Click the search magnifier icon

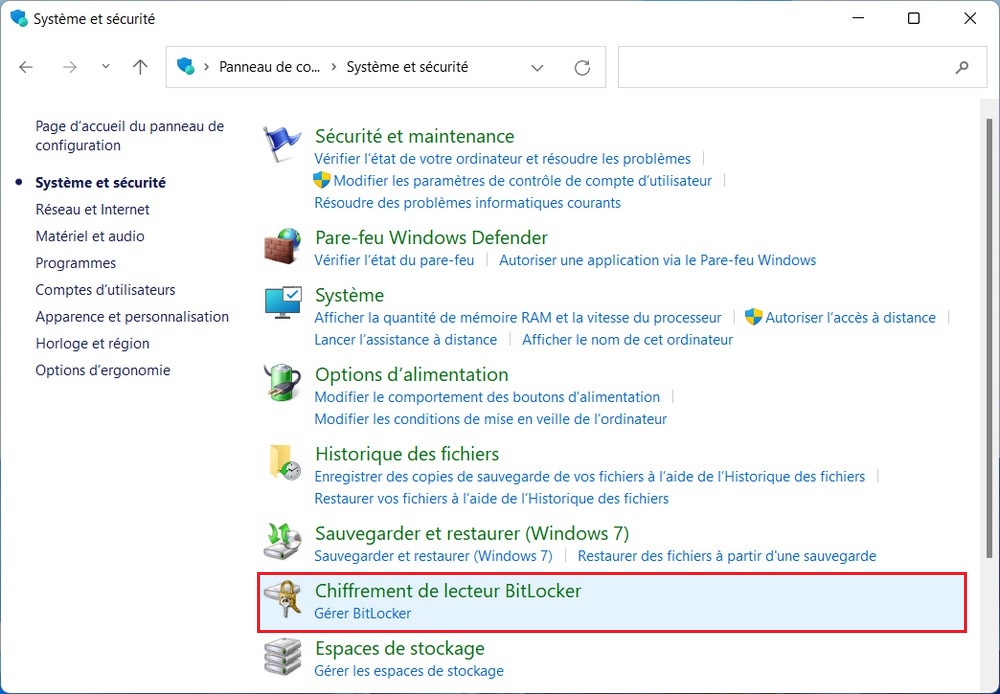(962, 67)
